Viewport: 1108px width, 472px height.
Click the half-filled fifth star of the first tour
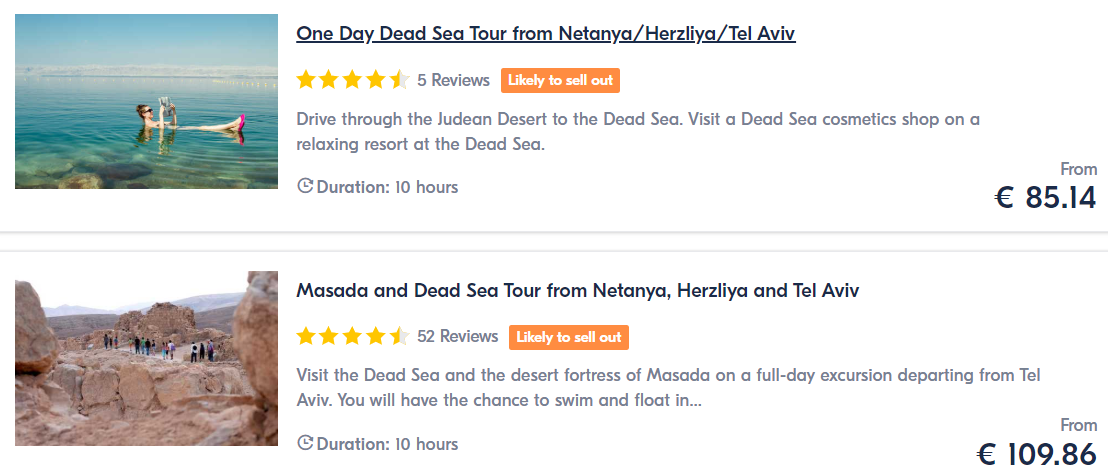(x=399, y=80)
